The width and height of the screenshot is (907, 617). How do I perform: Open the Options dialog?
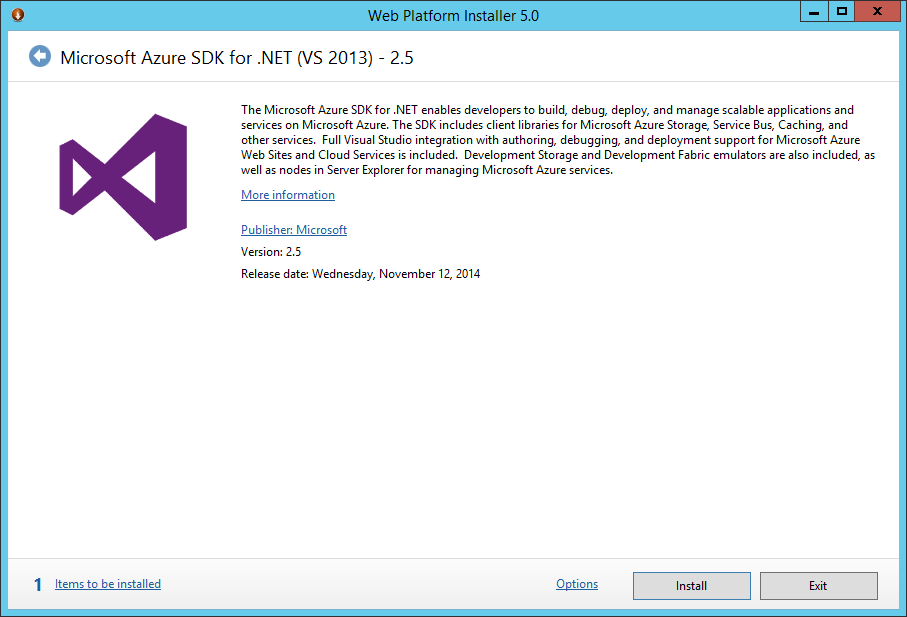576,584
